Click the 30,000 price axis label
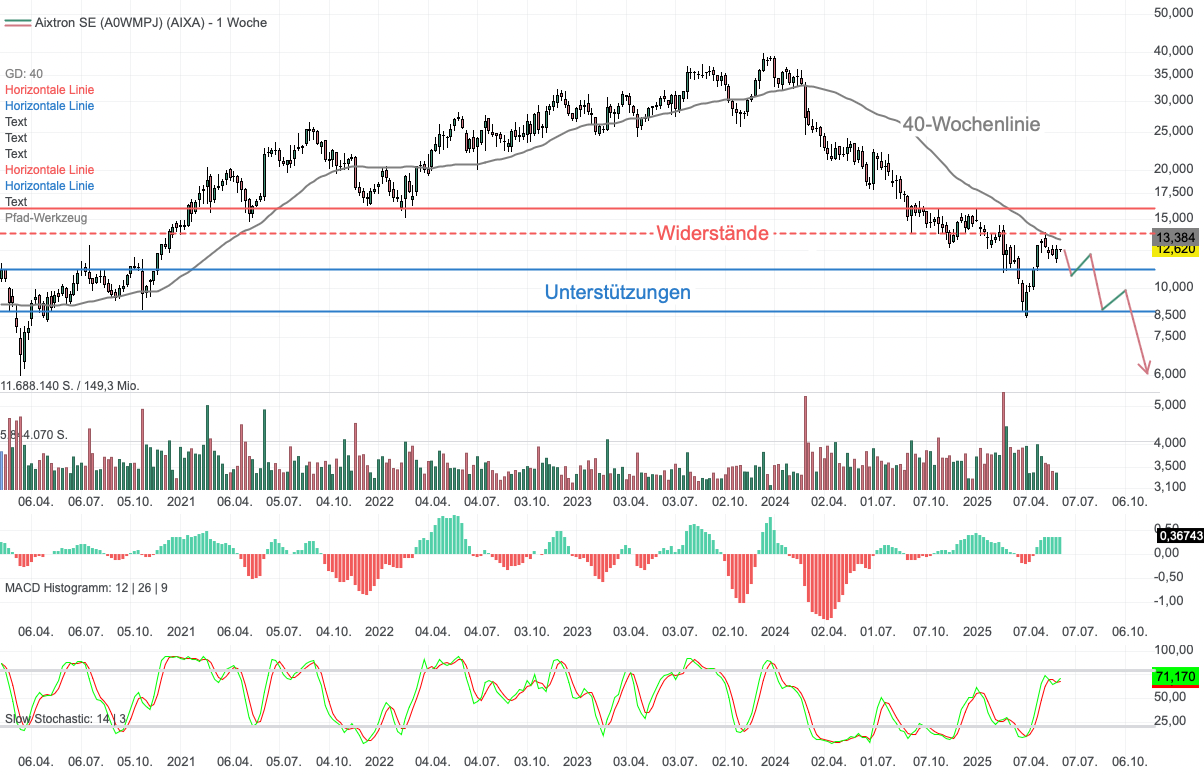The width and height of the screenshot is (1204, 775). click(x=1176, y=100)
